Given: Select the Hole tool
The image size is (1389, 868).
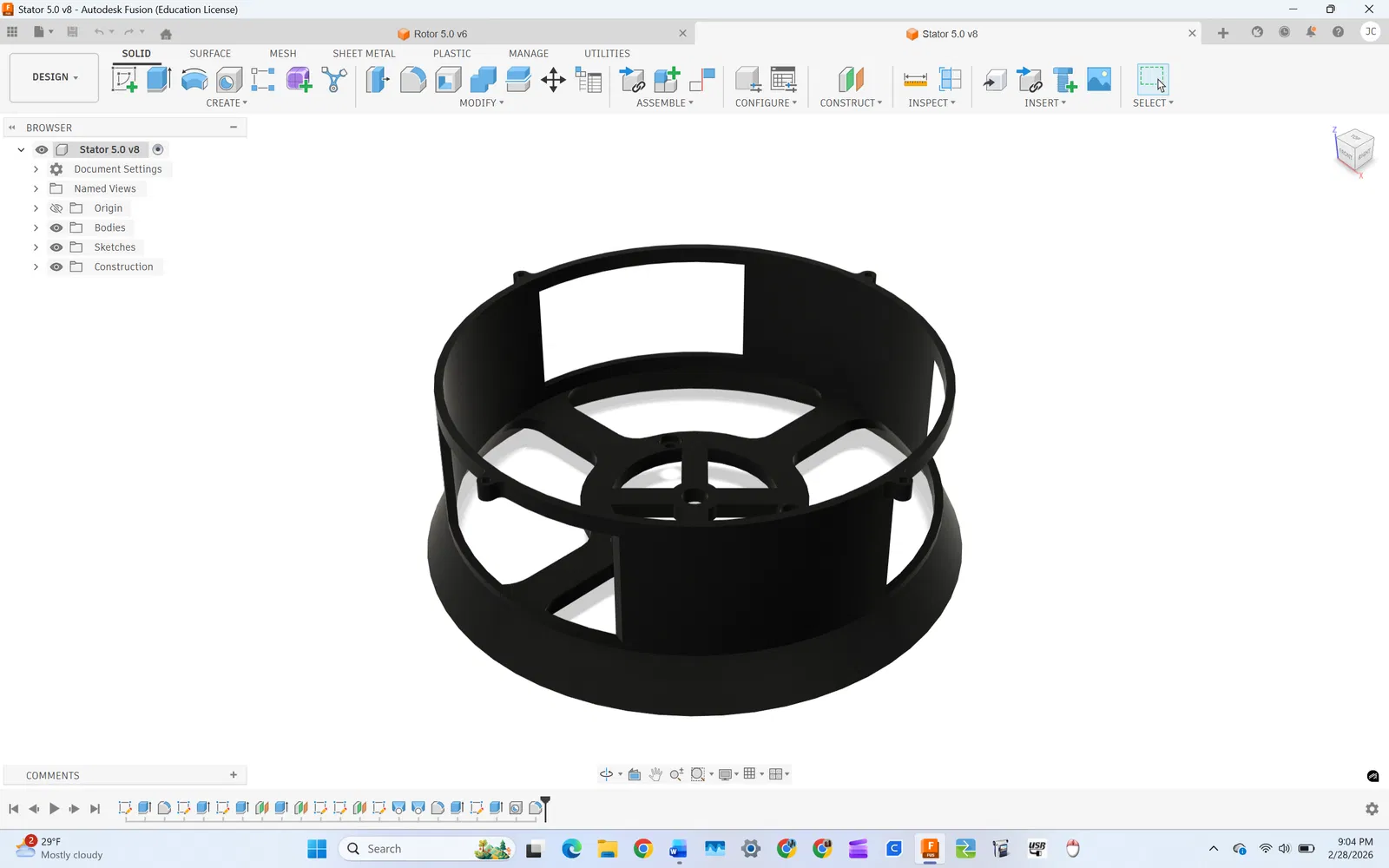Looking at the screenshot, I should click(229, 80).
